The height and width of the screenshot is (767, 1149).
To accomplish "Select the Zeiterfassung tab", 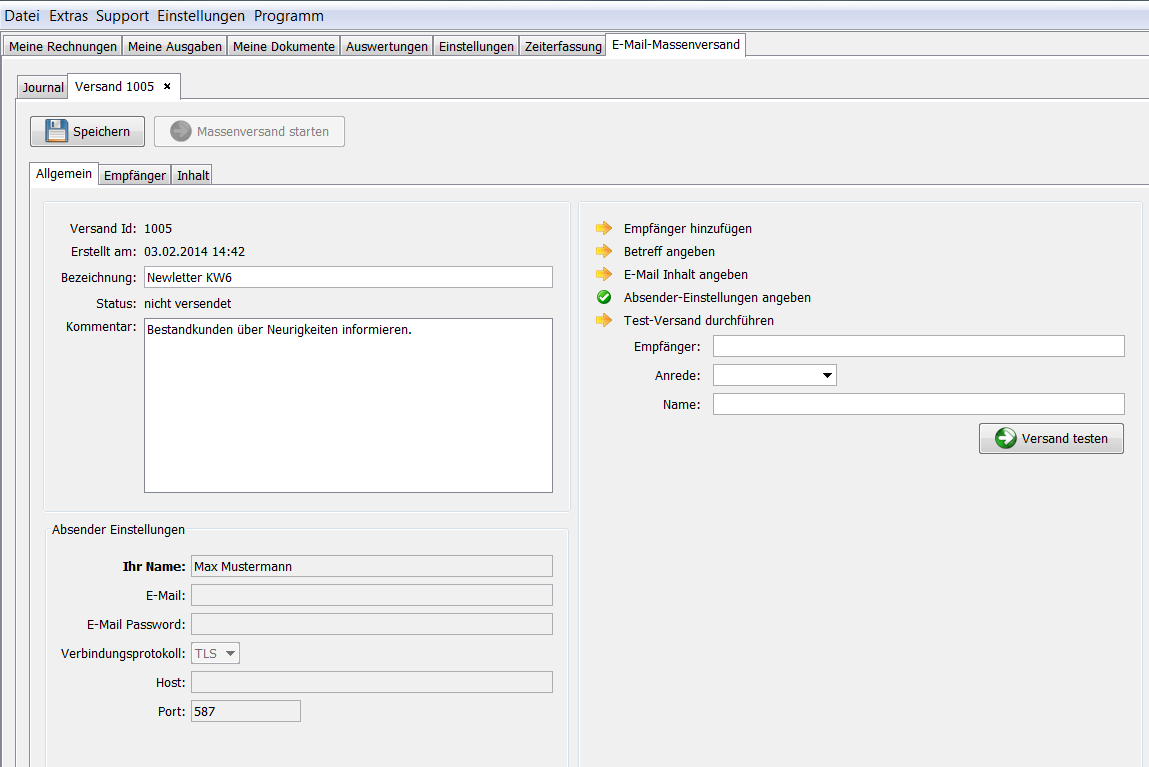I will click(x=562, y=46).
